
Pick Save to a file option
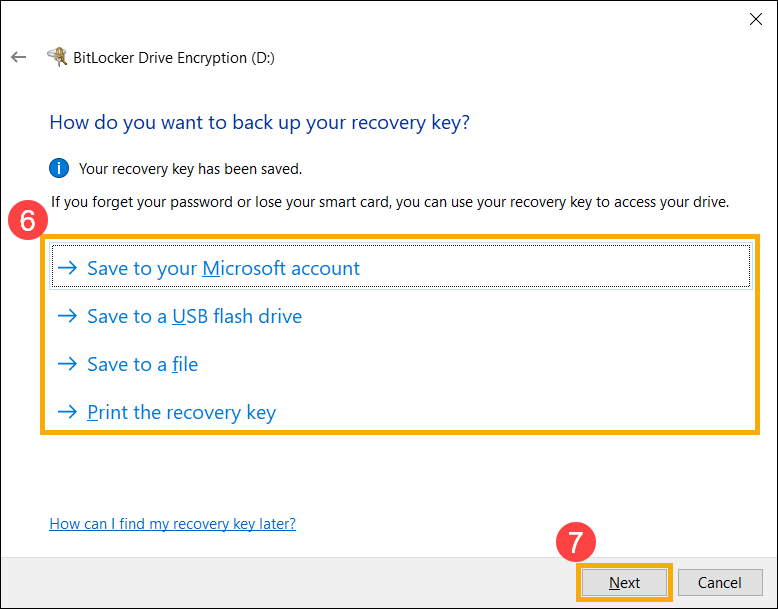click(x=142, y=364)
